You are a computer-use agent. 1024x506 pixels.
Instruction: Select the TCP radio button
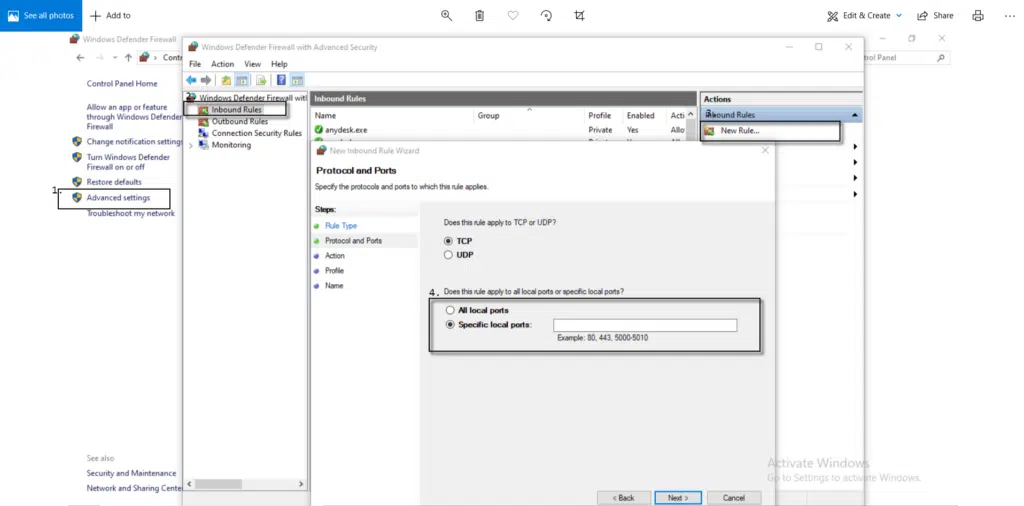[448, 241]
